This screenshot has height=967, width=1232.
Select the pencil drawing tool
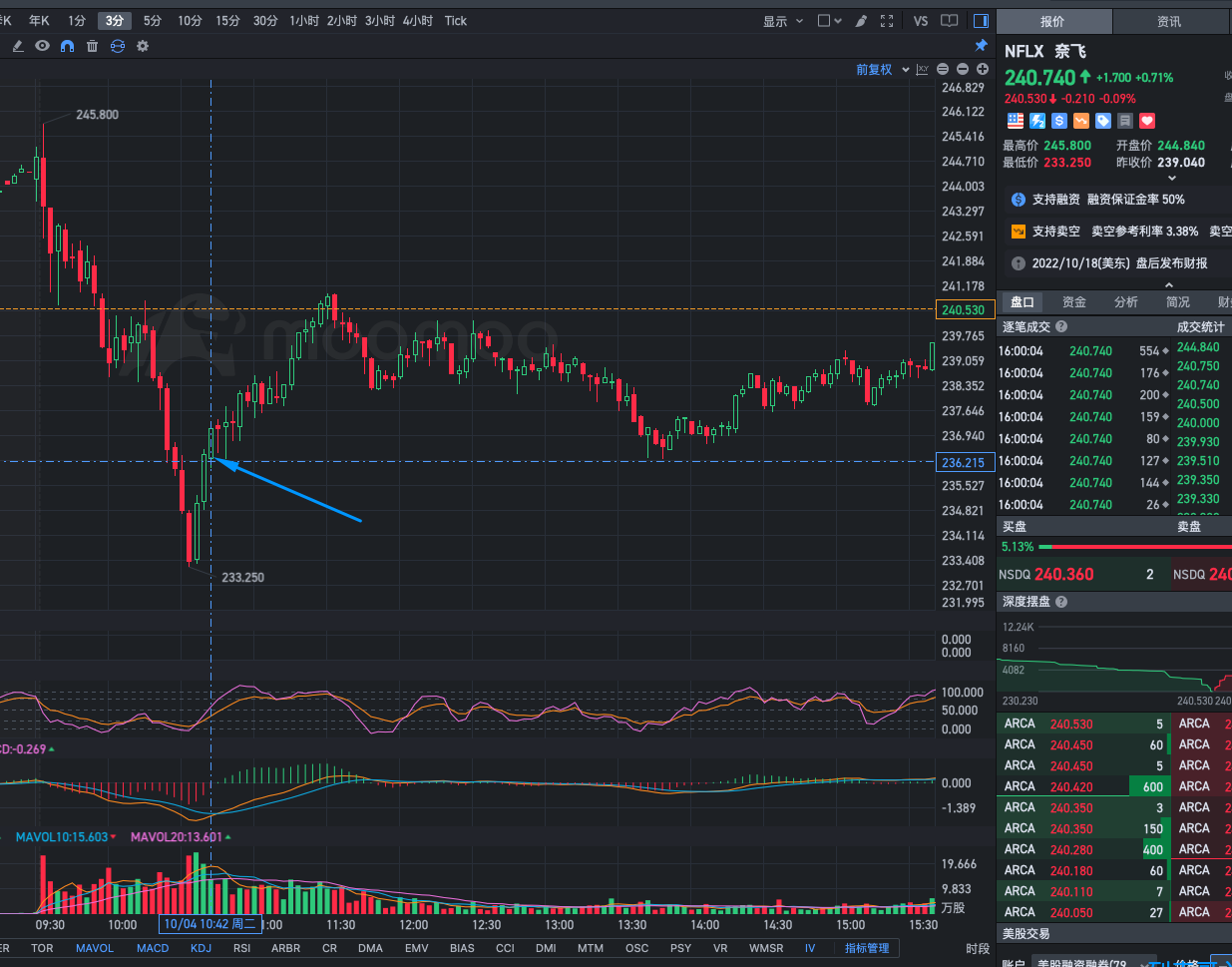point(17,46)
